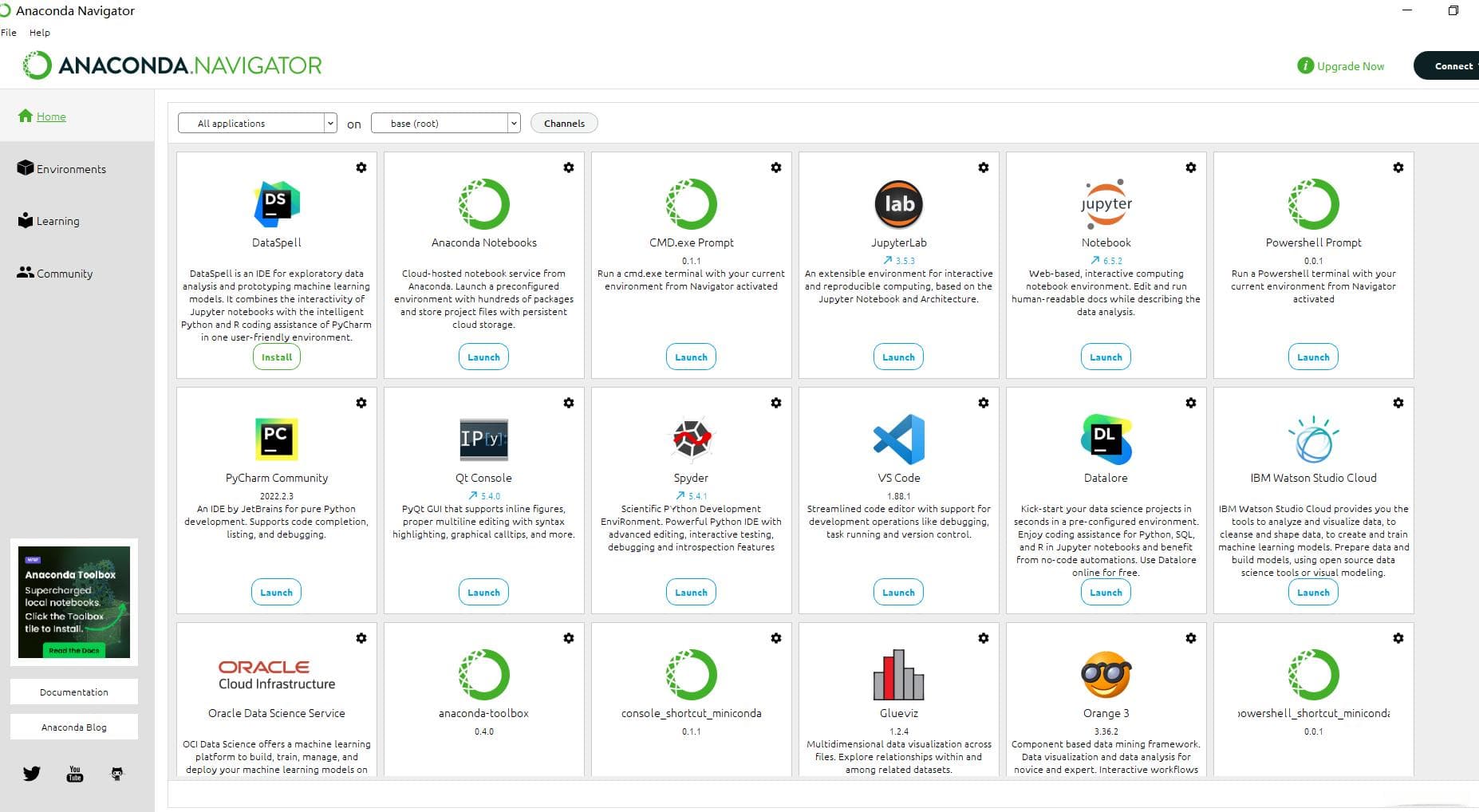Click the Channels button
Screen dimensions: 1479x812
pos(564,123)
